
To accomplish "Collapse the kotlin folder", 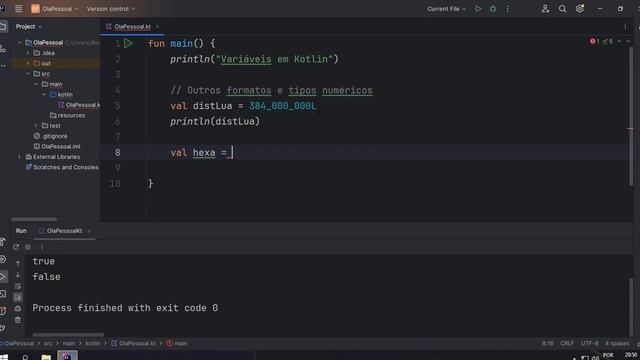I will tap(44, 94).
